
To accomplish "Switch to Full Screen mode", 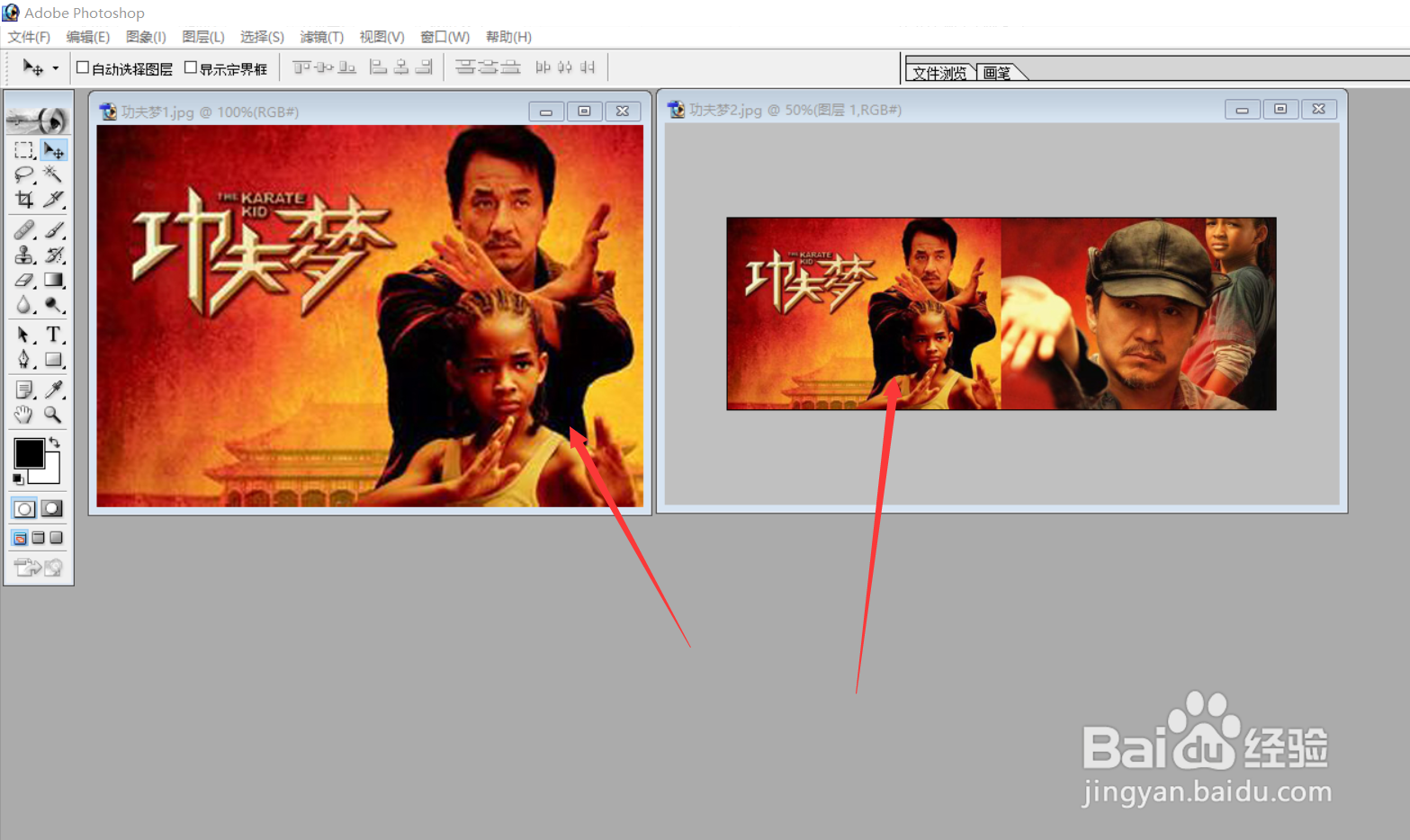I will (x=56, y=538).
